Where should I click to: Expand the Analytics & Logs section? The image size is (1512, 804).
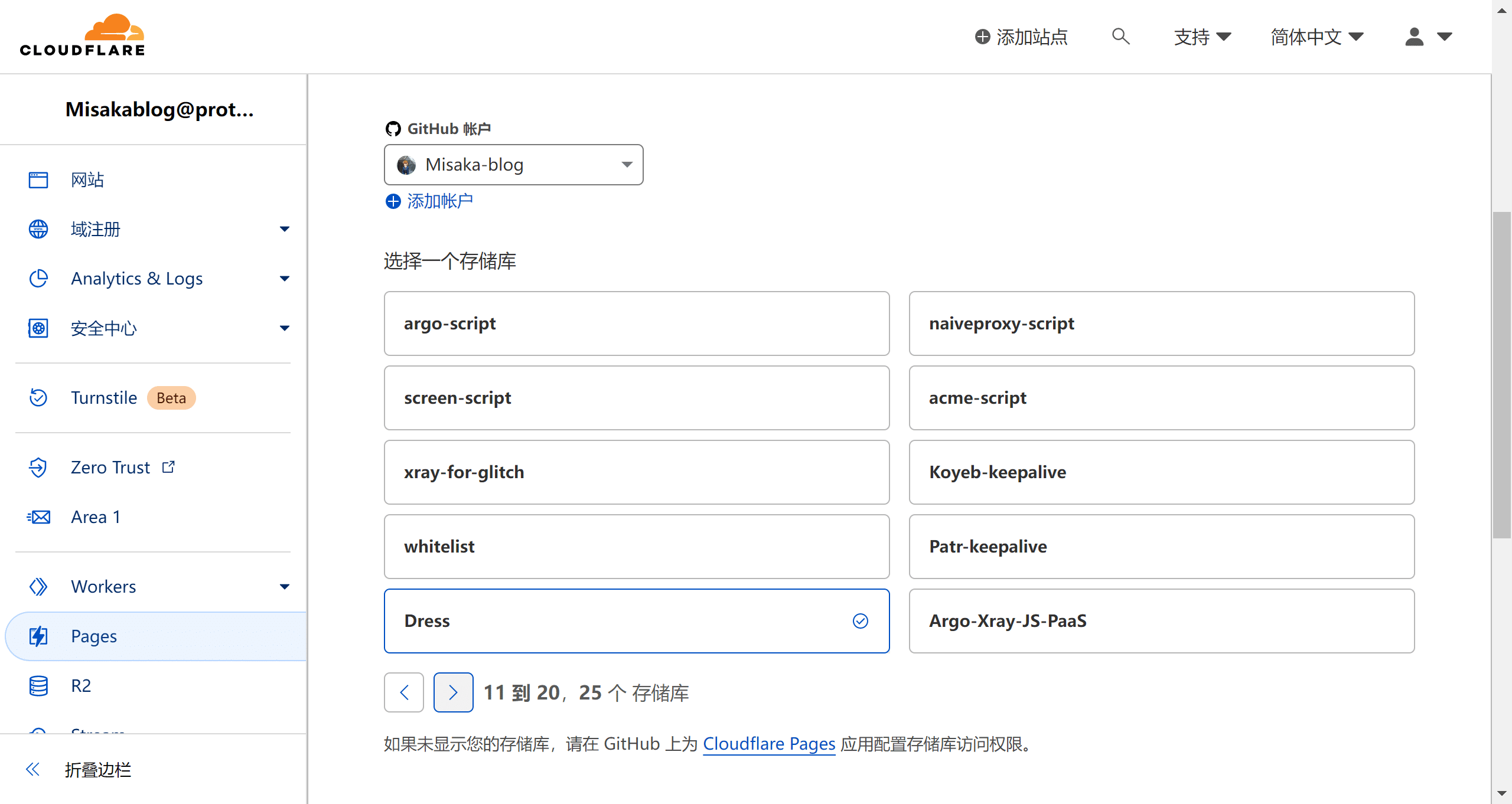click(284, 279)
